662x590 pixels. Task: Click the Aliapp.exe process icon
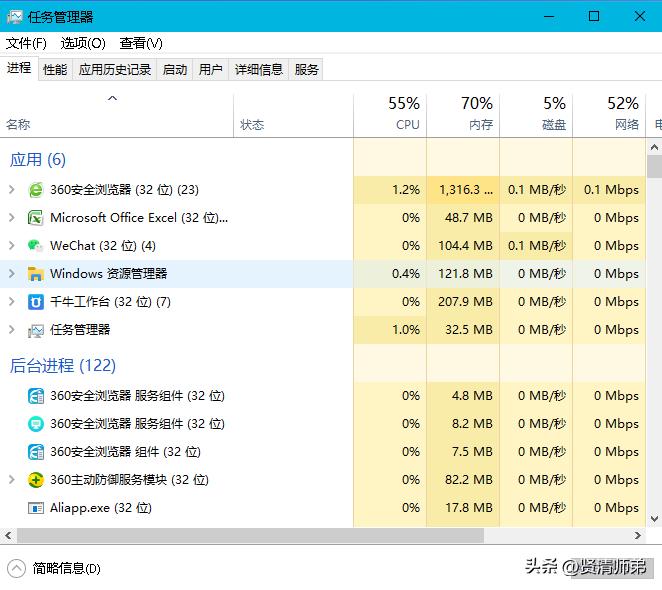[36, 508]
